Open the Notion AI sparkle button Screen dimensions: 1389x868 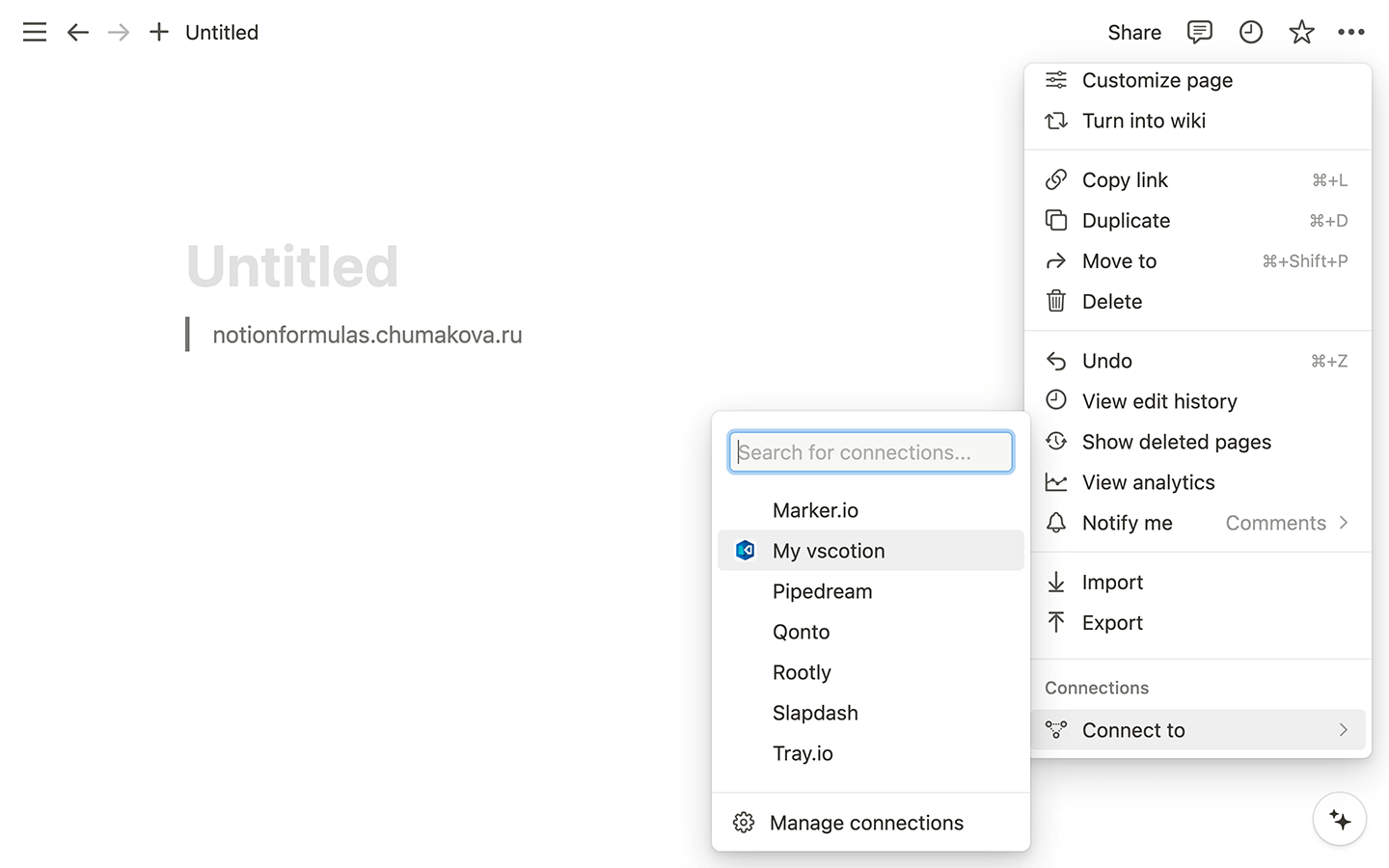(1340, 820)
